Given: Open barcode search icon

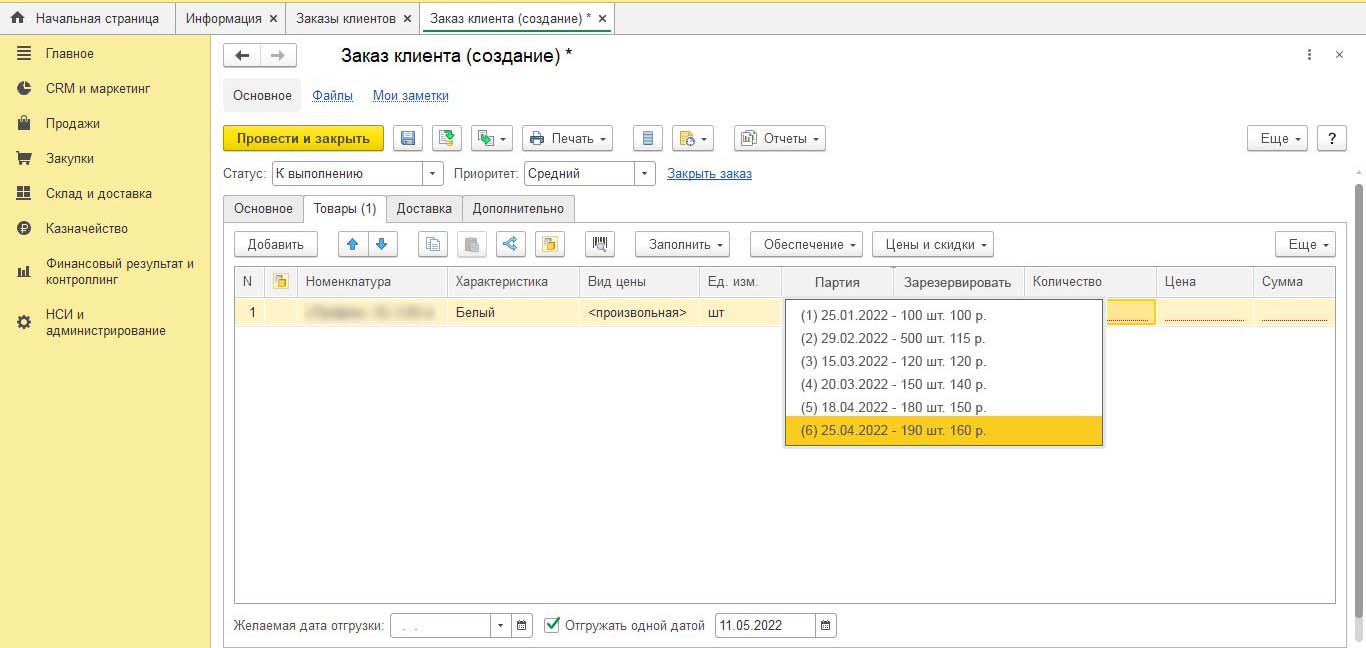Looking at the screenshot, I should point(599,244).
